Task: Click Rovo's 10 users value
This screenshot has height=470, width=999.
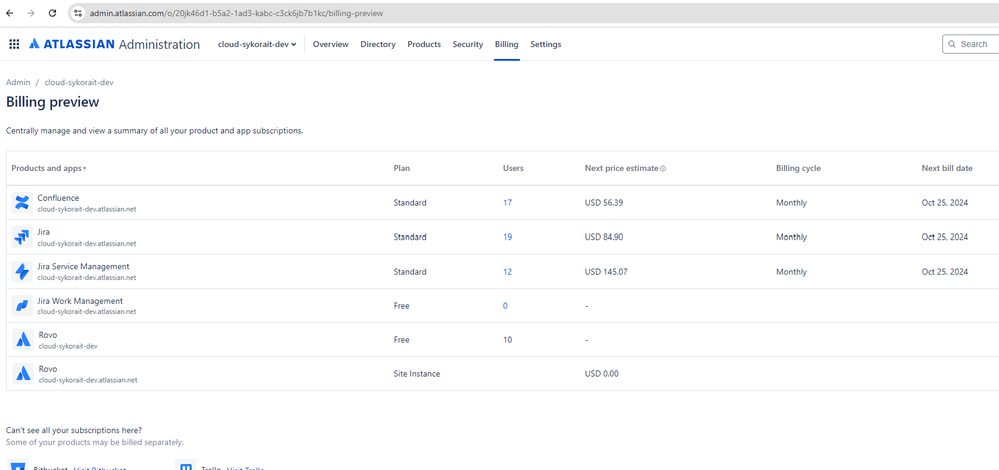Action: point(507,340)
